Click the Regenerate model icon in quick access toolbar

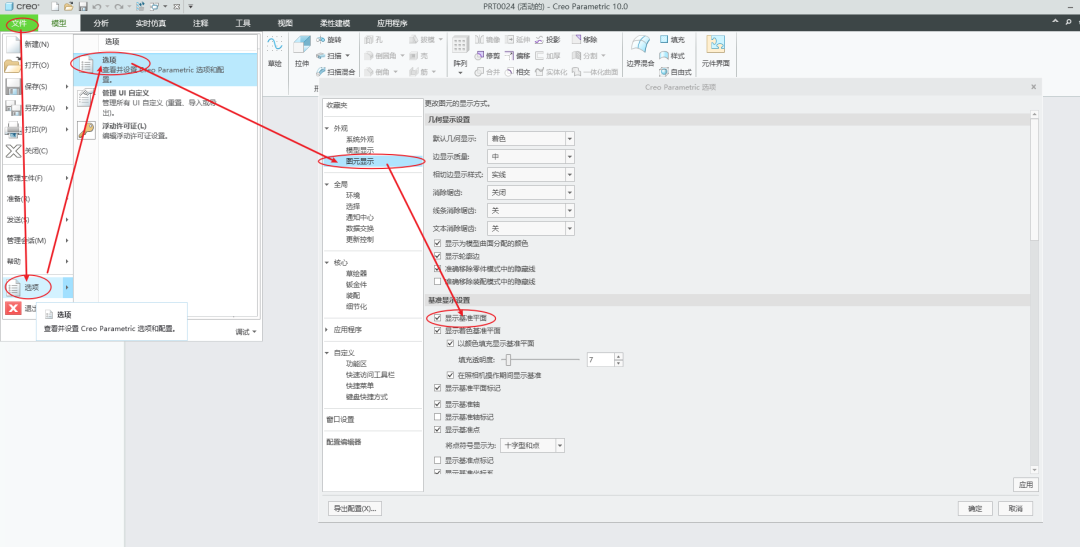(141, 6)
